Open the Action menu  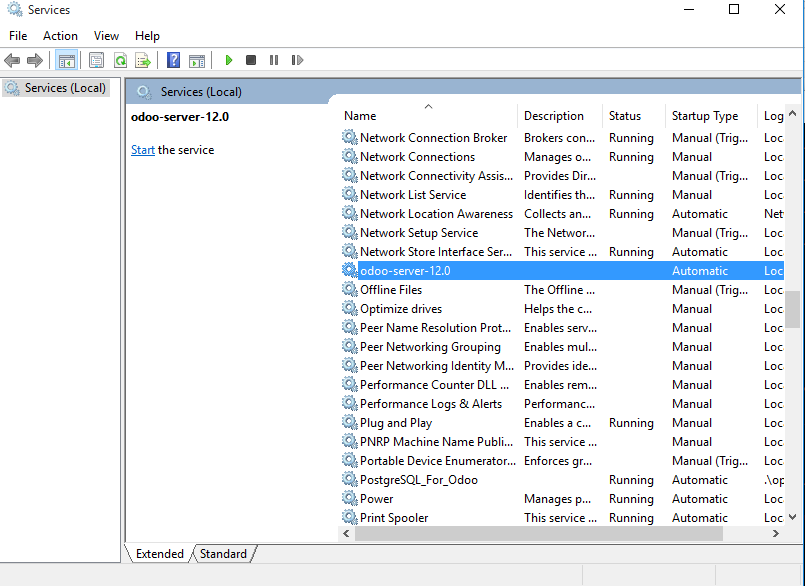(x=60, y=36)
